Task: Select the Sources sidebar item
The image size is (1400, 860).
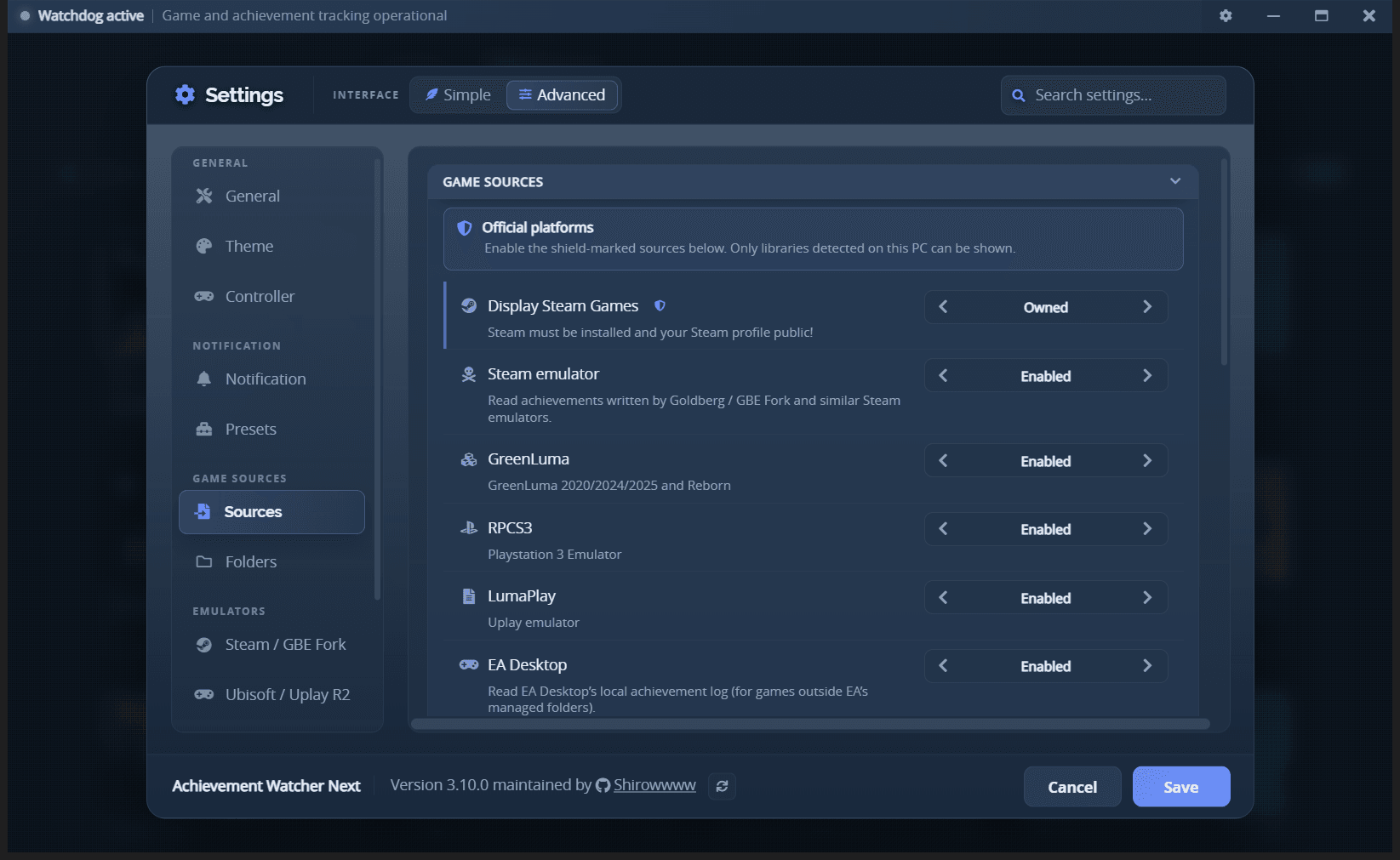Action: click(271, 511)
